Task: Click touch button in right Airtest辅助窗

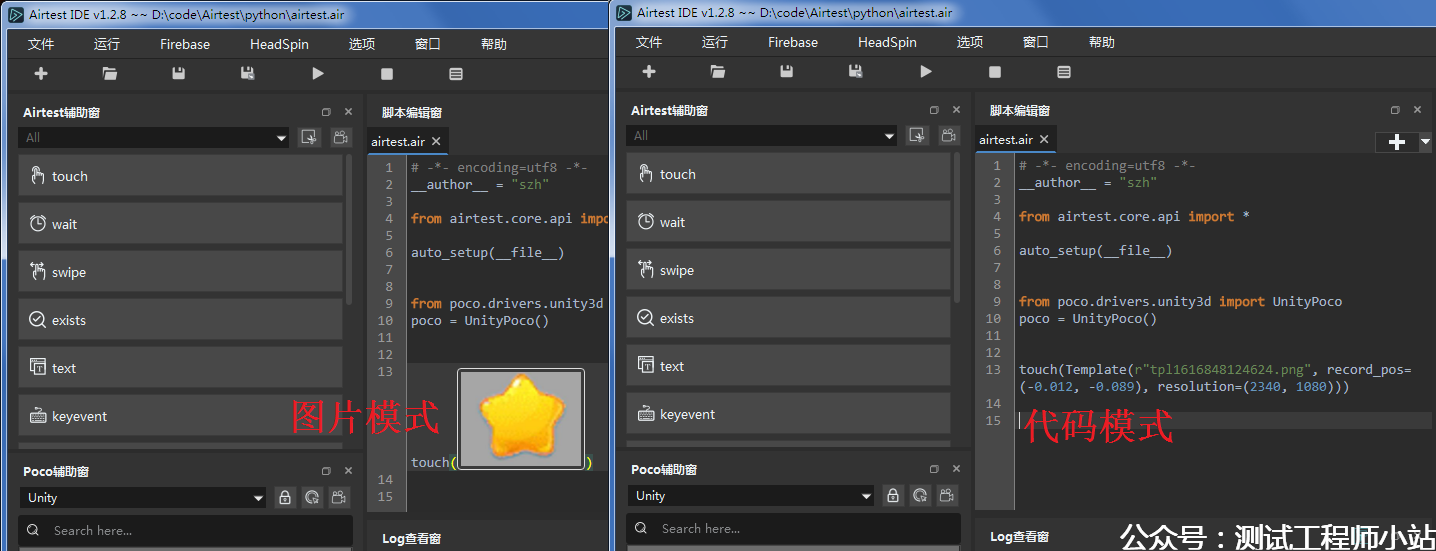Action: pyautogui.click(x=789, y=174)
